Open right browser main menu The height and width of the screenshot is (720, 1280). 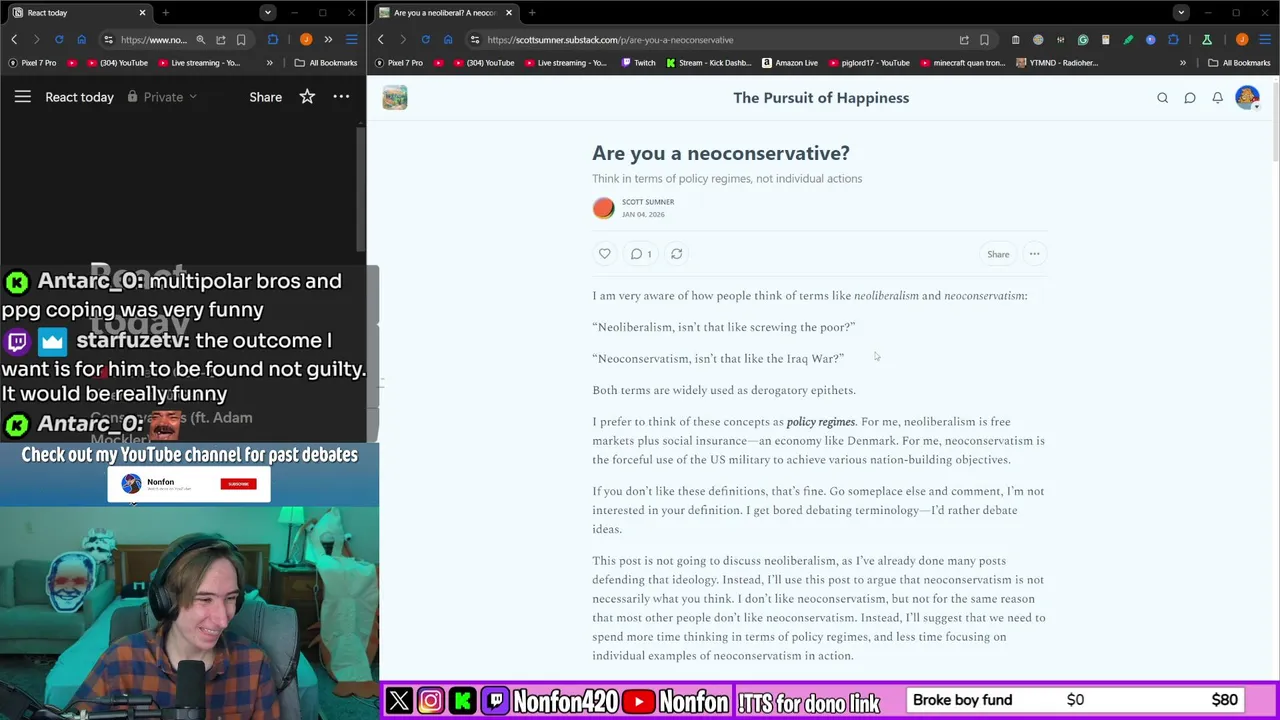click(1266, 40)
